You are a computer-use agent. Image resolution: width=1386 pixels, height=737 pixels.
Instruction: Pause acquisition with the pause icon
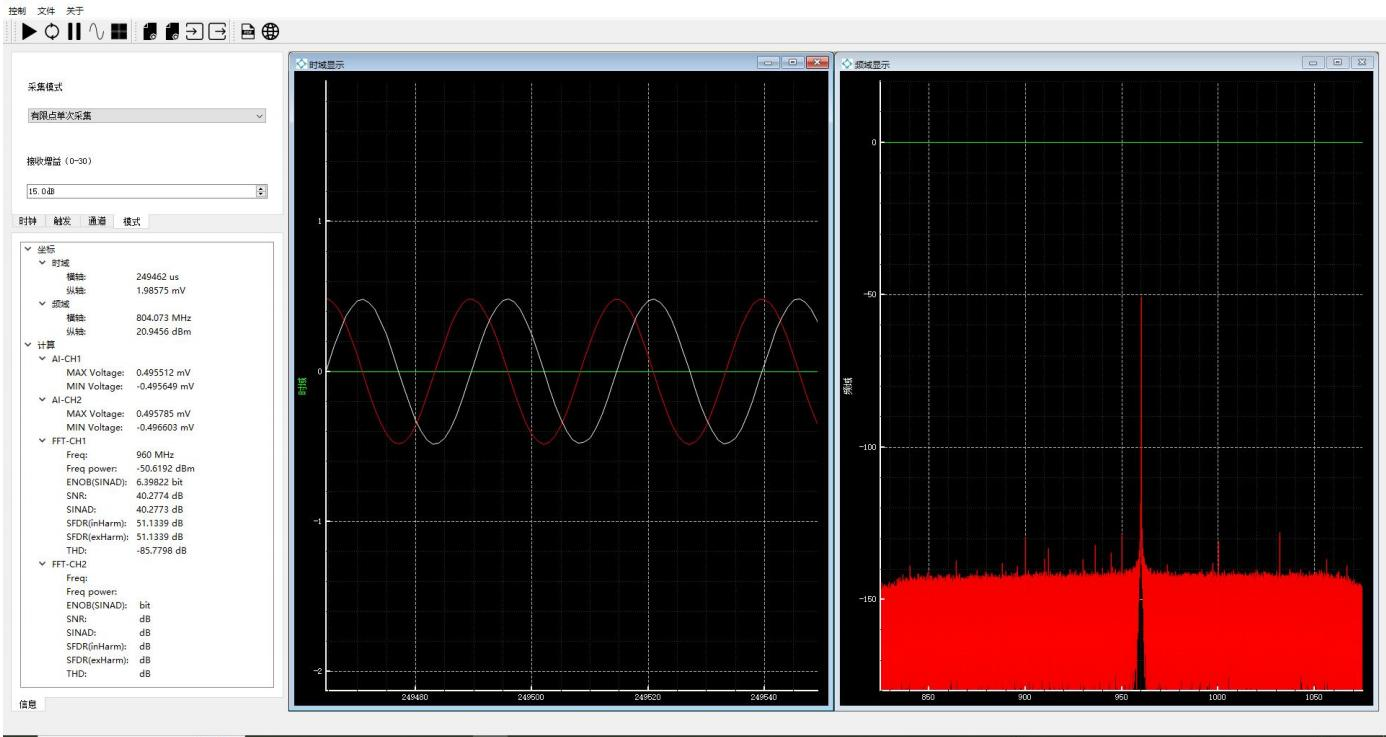coord(74,32)
